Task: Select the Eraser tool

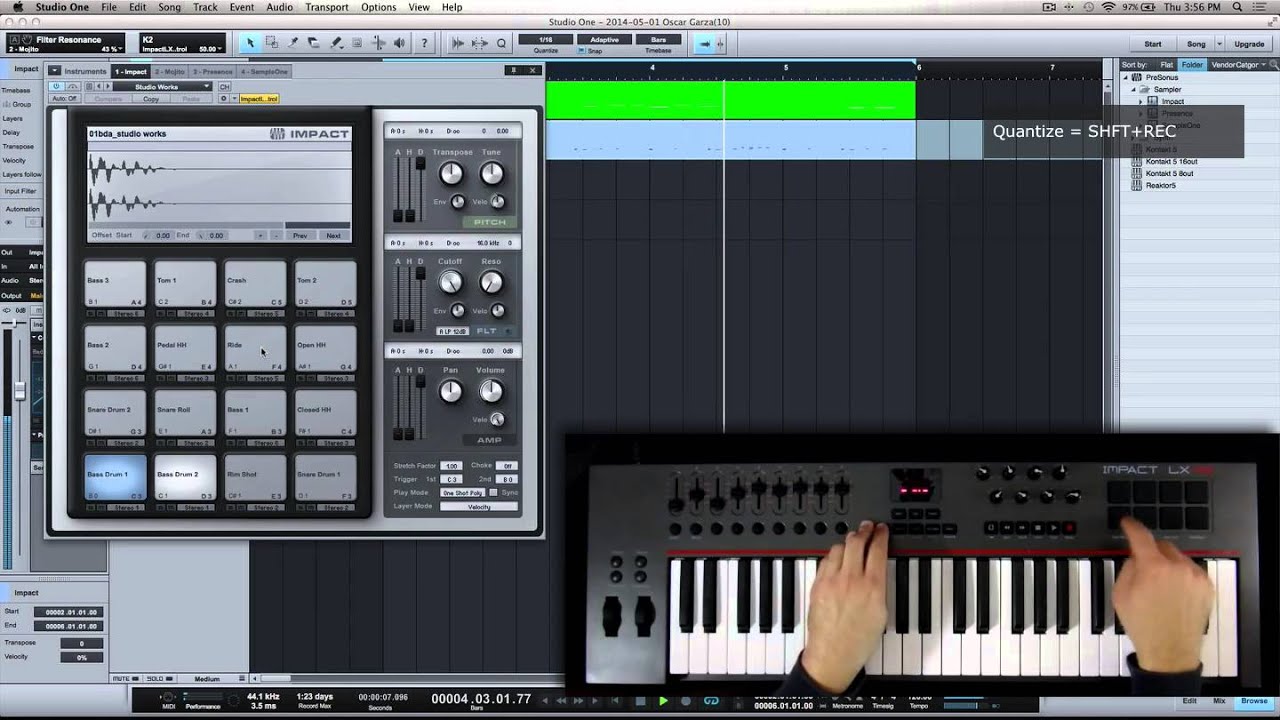Action: point(314,43)
